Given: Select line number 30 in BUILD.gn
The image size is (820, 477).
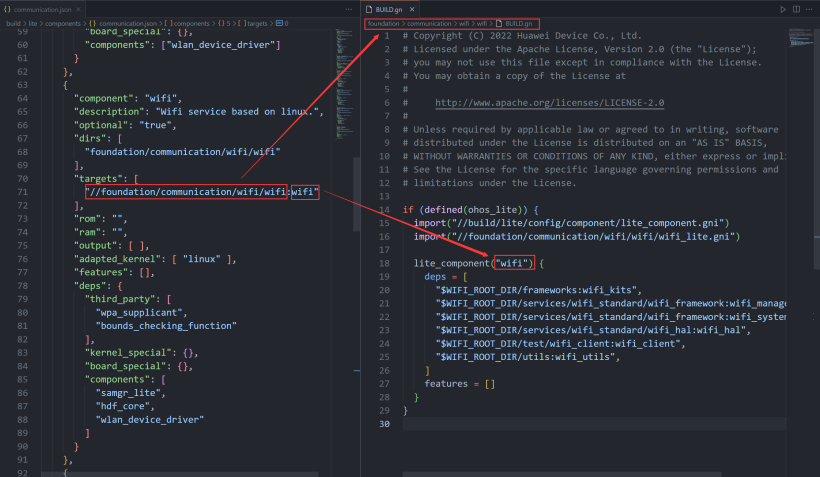Looking at the screenshot, I should click(384, 424).
